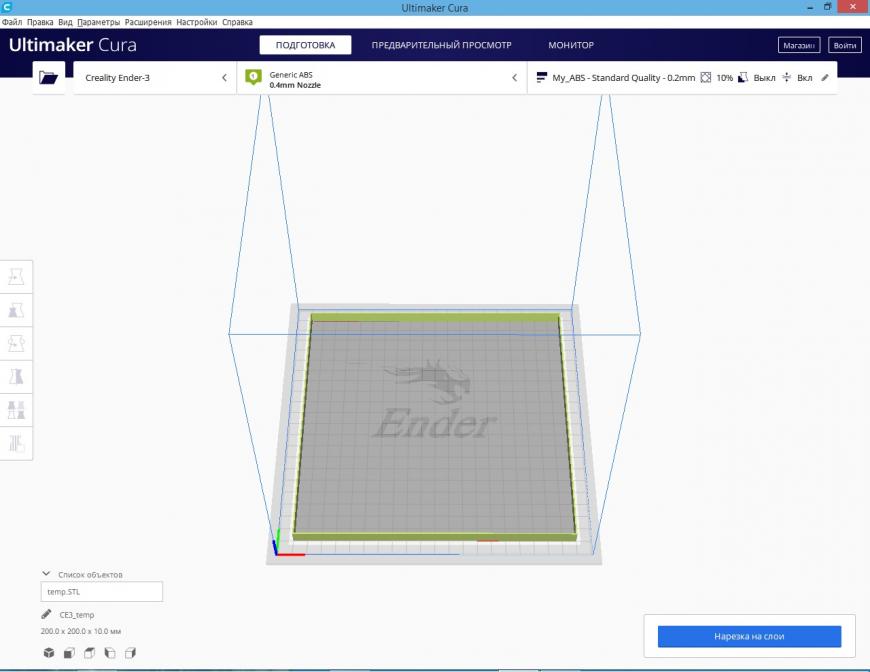The image size is (870, 672).
Task: Switch to left view cube icon
Action: point(110,653)
